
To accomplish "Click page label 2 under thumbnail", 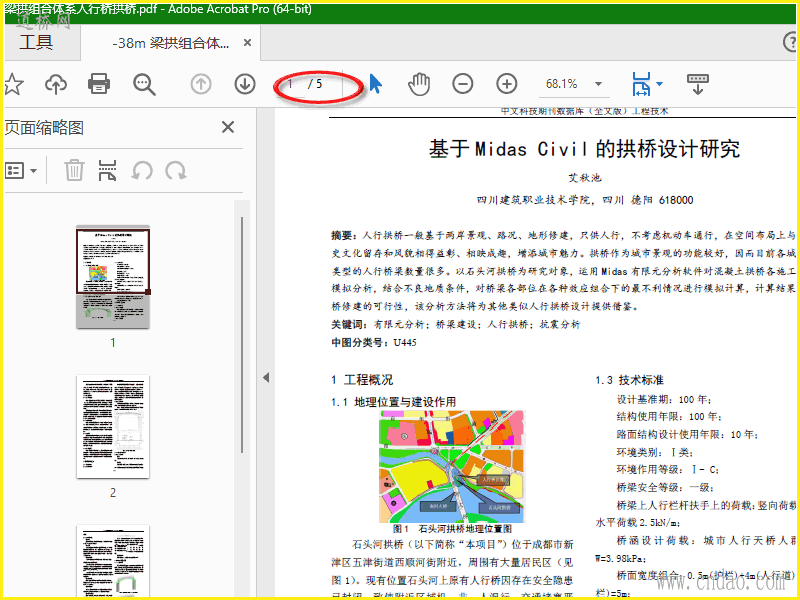I will 113,493.
